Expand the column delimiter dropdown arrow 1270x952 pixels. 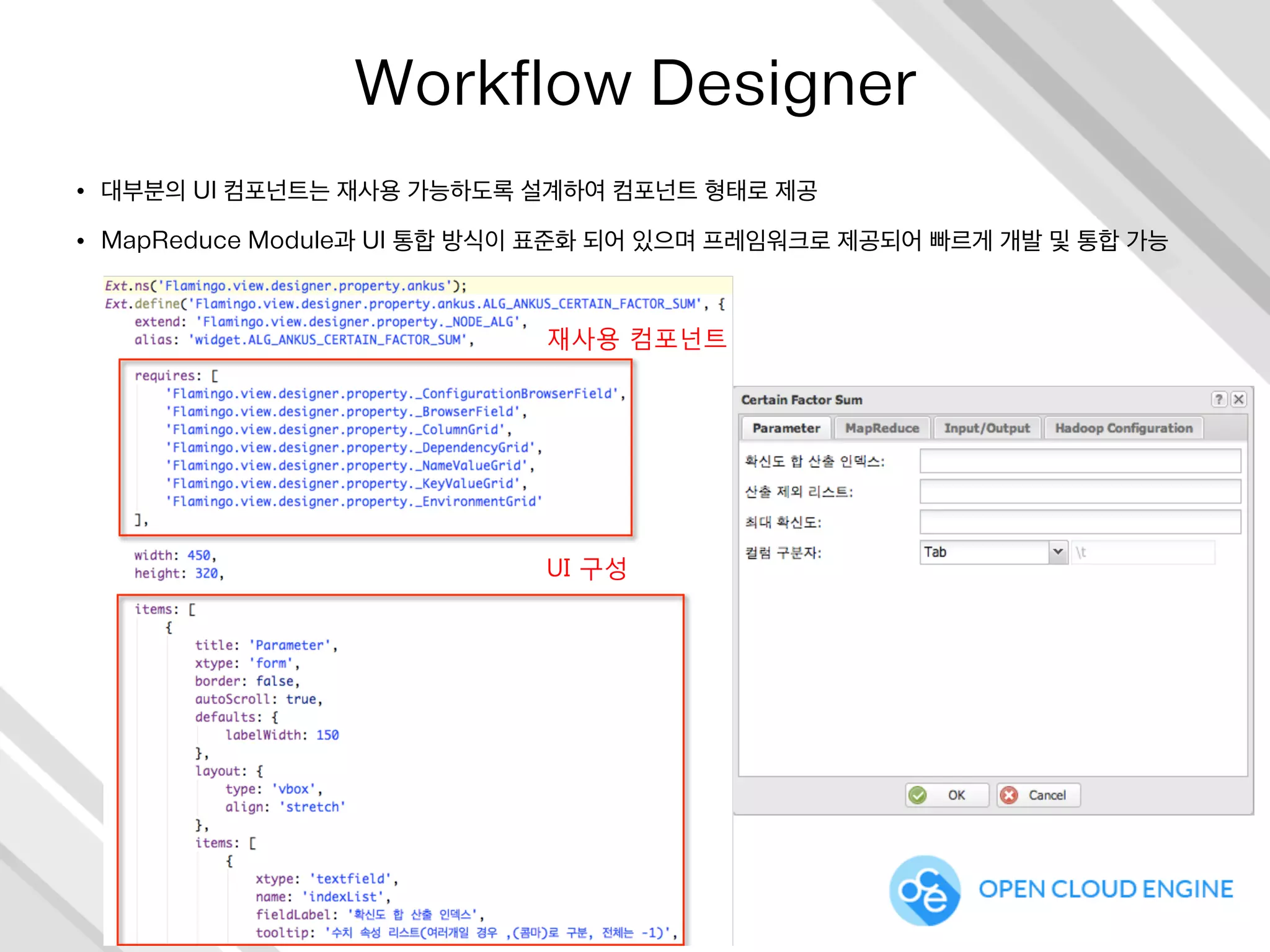click(1058, 552)
